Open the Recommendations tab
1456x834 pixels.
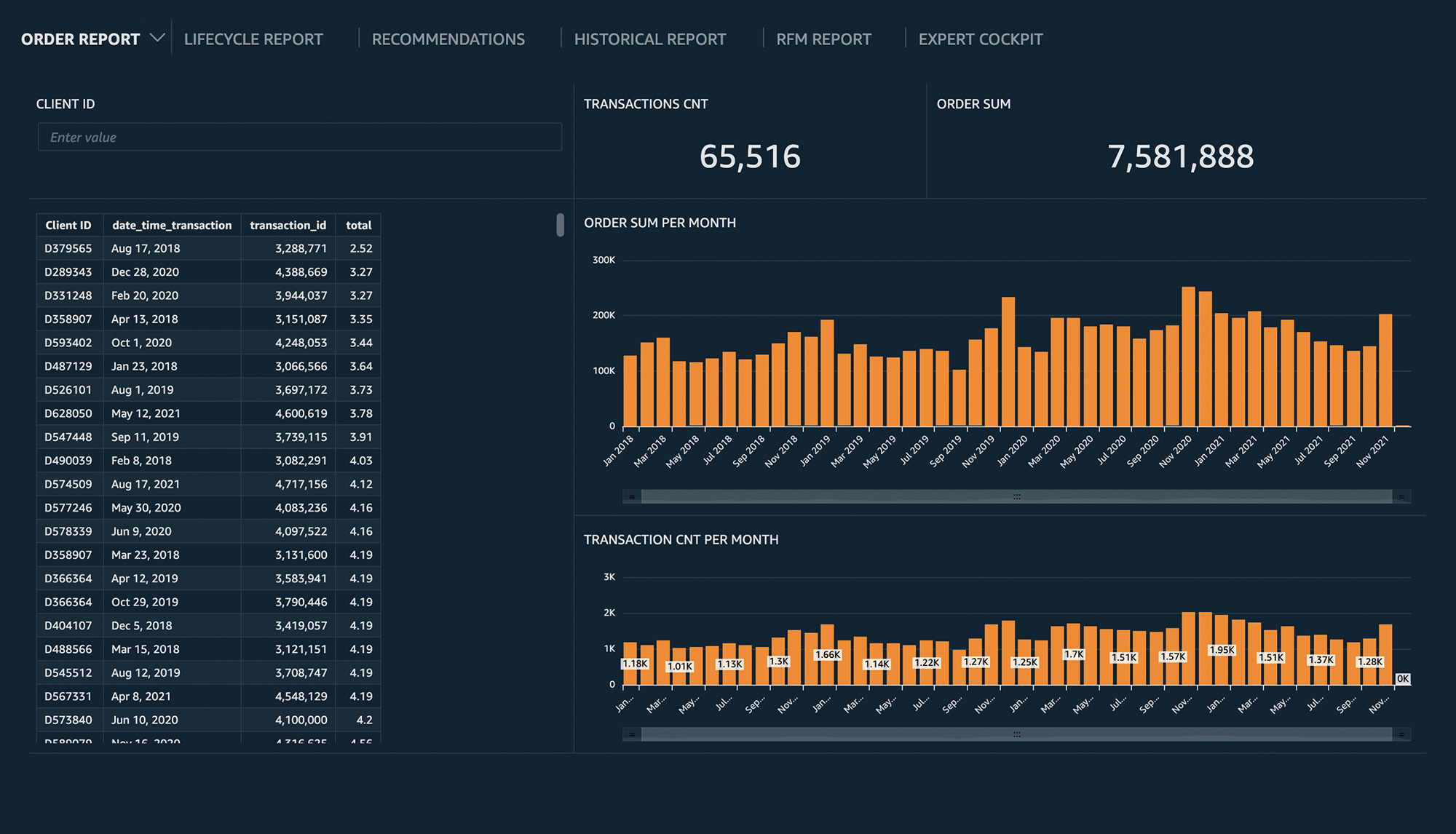(448, 39)
